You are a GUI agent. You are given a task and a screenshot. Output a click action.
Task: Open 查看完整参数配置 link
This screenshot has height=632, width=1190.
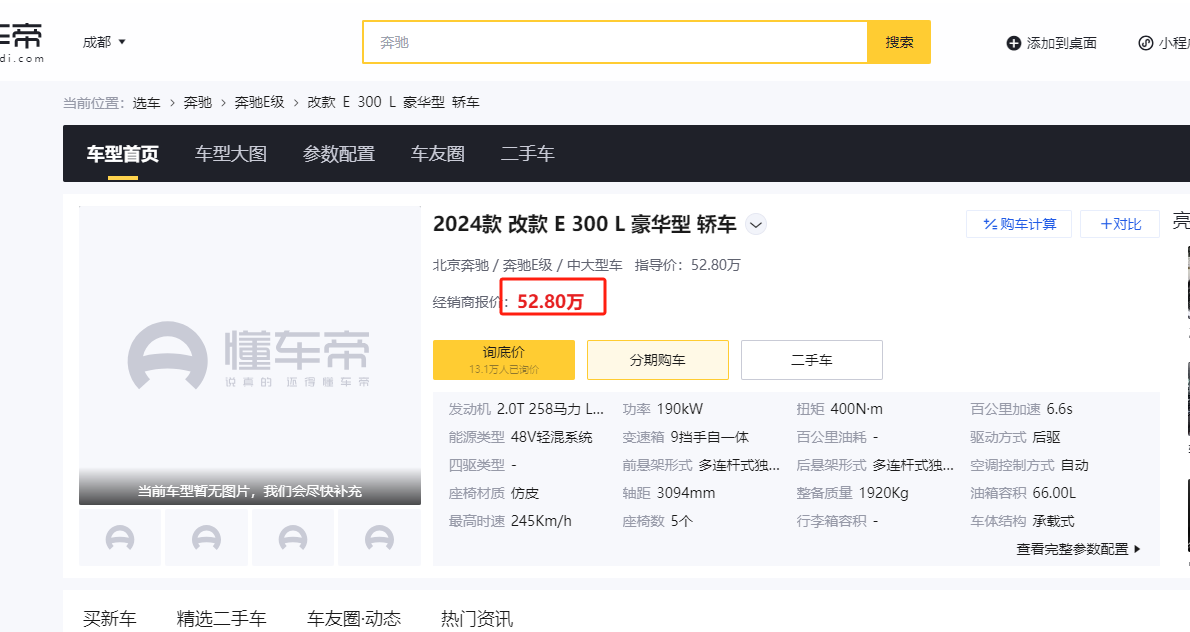pos(1078,549)
